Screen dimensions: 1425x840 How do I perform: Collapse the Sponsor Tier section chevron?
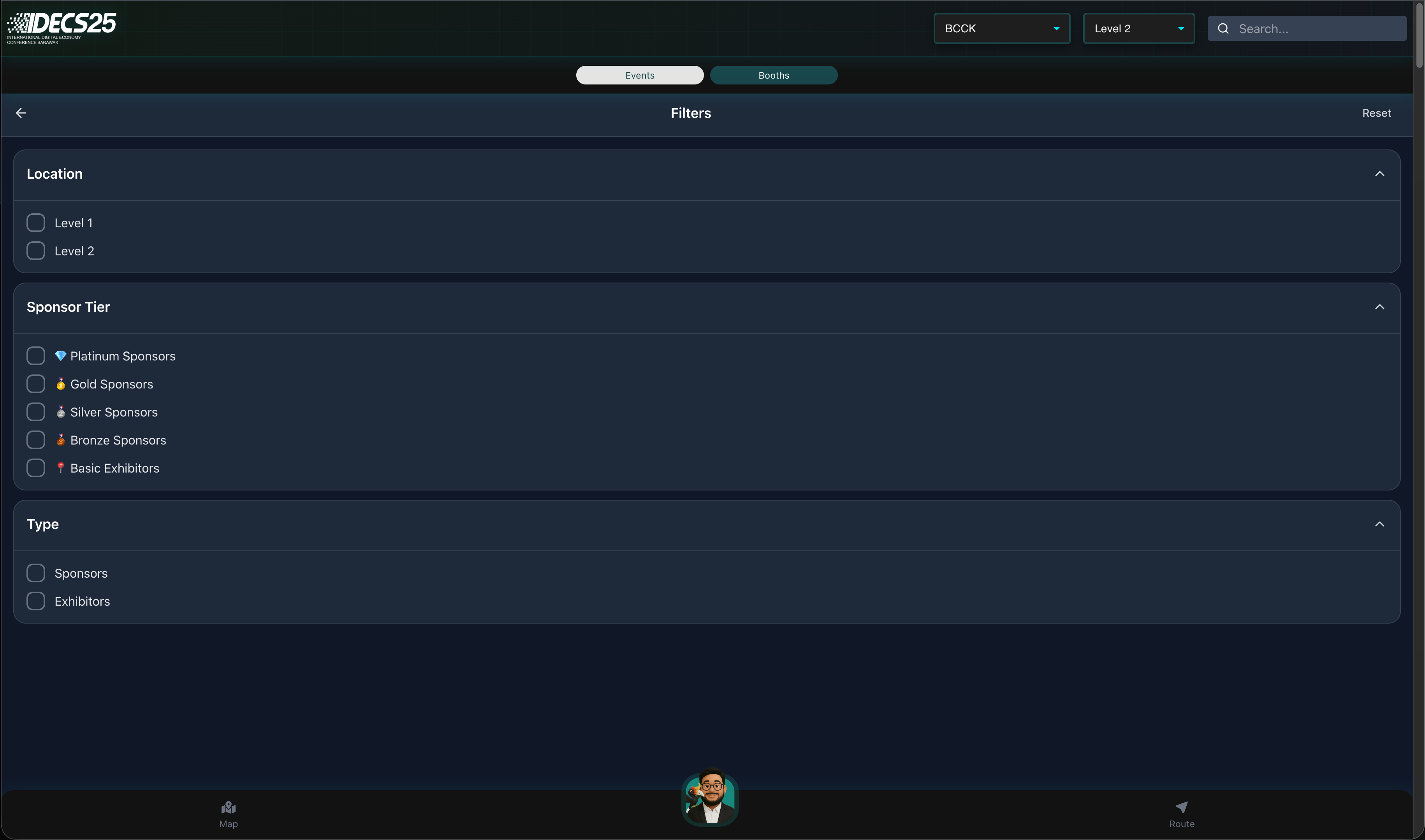pyautogui.click(x=1379, y=307)
